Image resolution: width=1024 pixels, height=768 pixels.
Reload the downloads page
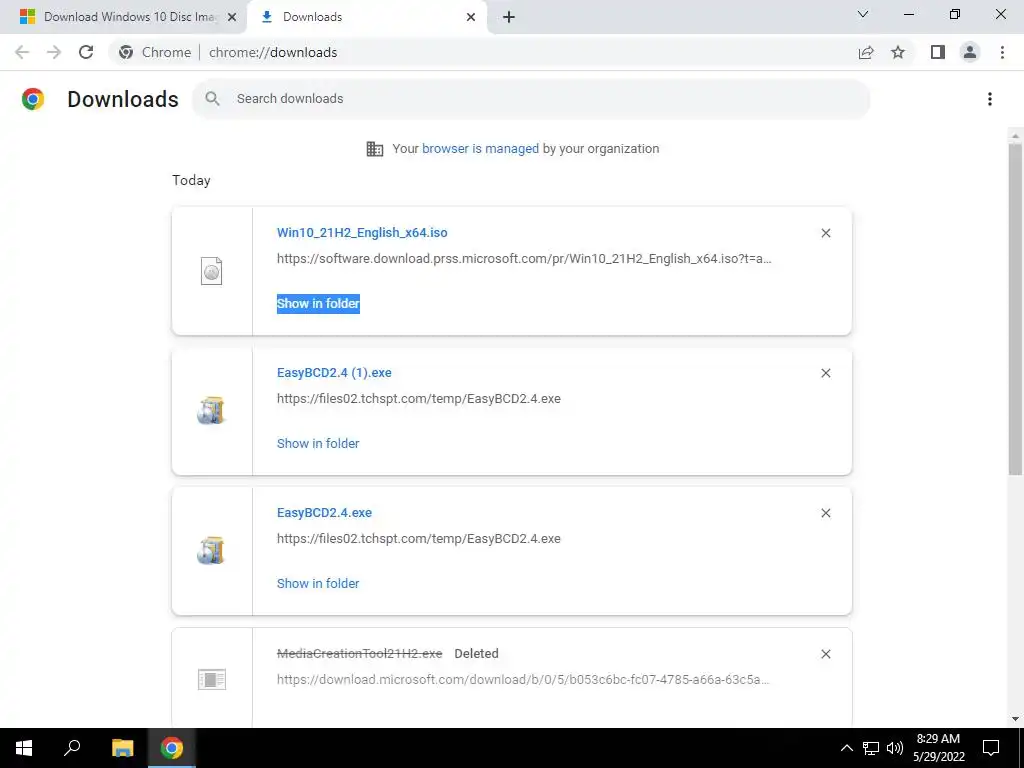pyautogui.click(x=86, y=52)
